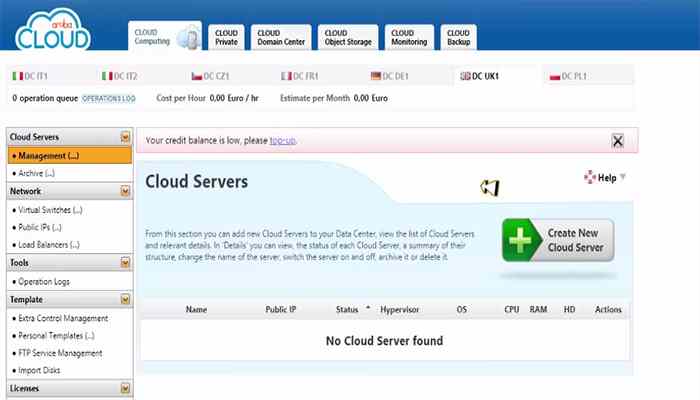This screenshot has height=400, width=700.
Task: Open Public IPs in sidebar
Action: (40, 227)
